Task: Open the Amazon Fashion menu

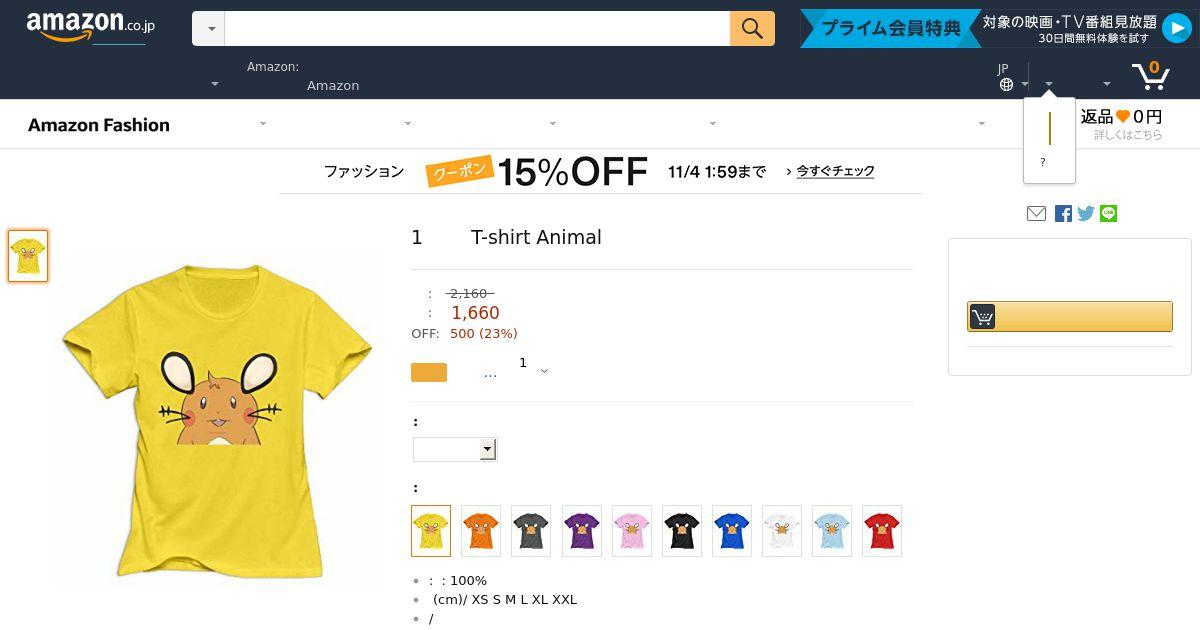Action: tap(99, 125)
